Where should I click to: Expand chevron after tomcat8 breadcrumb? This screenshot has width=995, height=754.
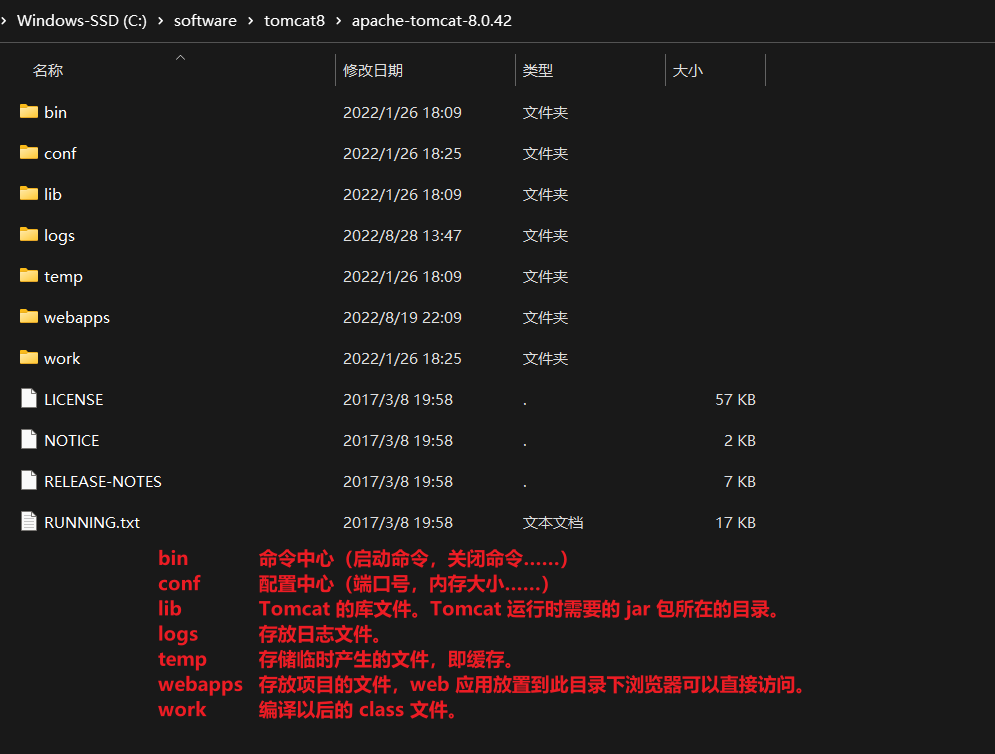click(338, 21)
